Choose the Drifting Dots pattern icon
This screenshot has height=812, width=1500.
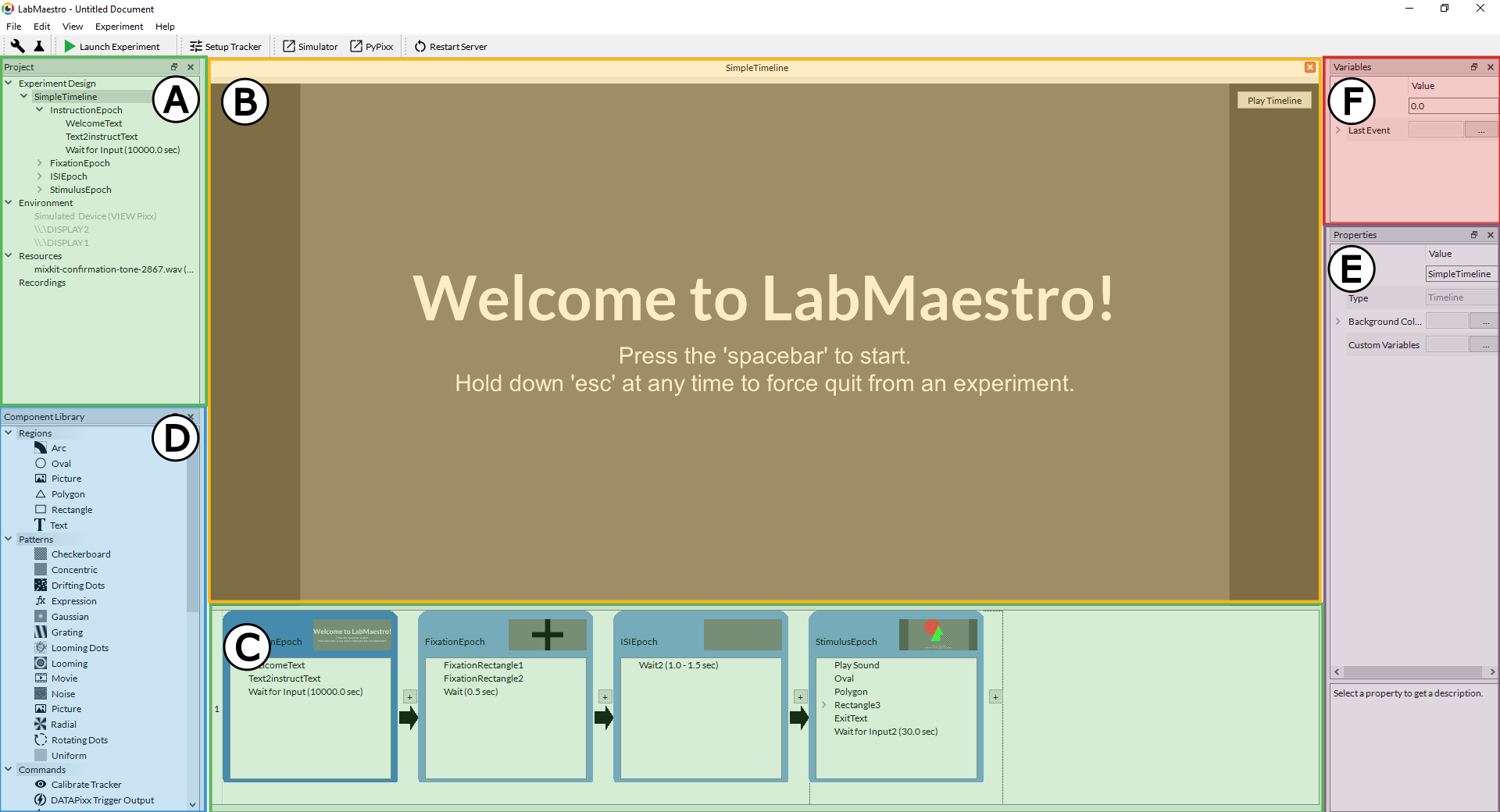(x=41, y=586)
